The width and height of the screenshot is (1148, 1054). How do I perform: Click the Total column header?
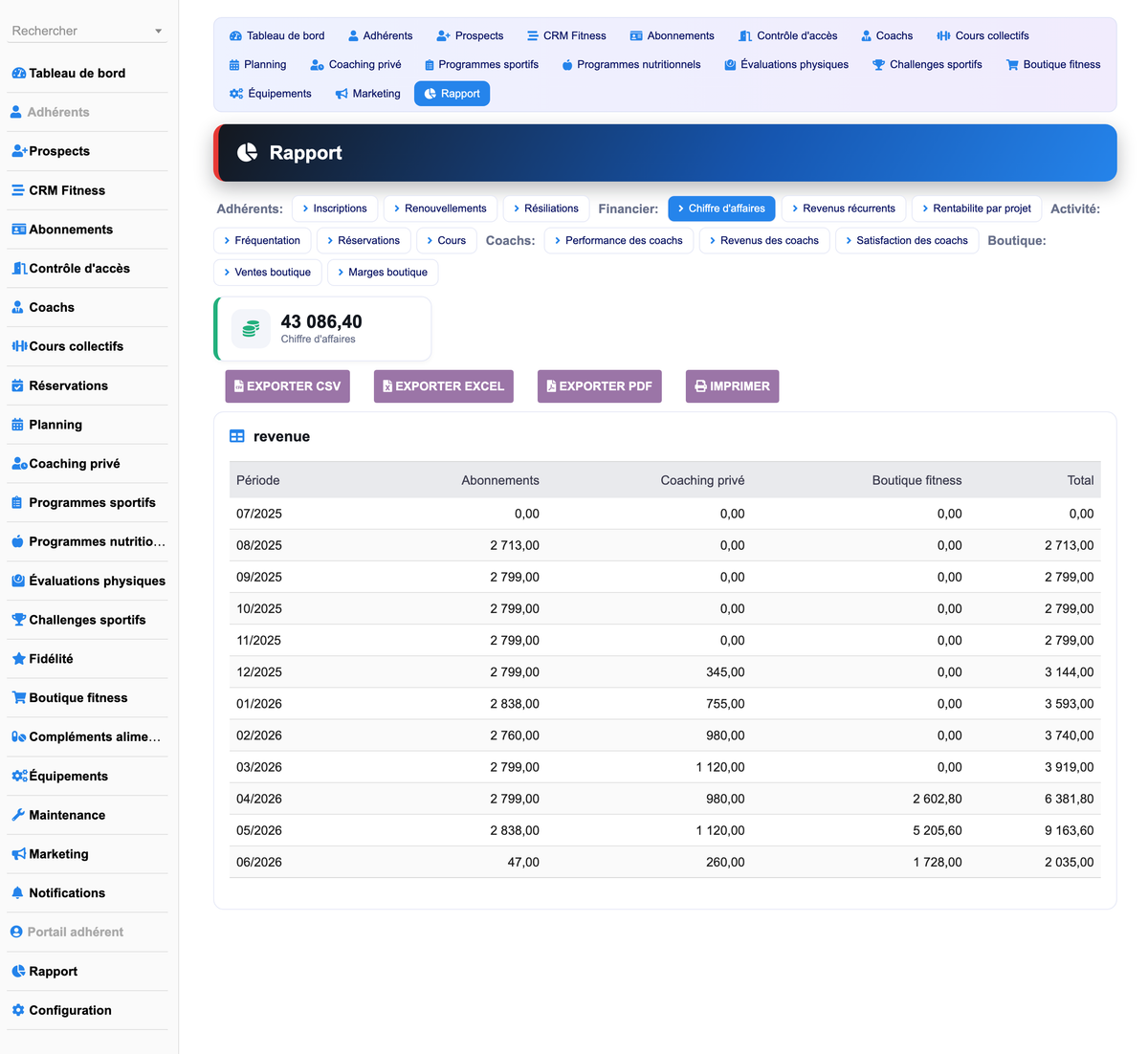[1080, 480]
